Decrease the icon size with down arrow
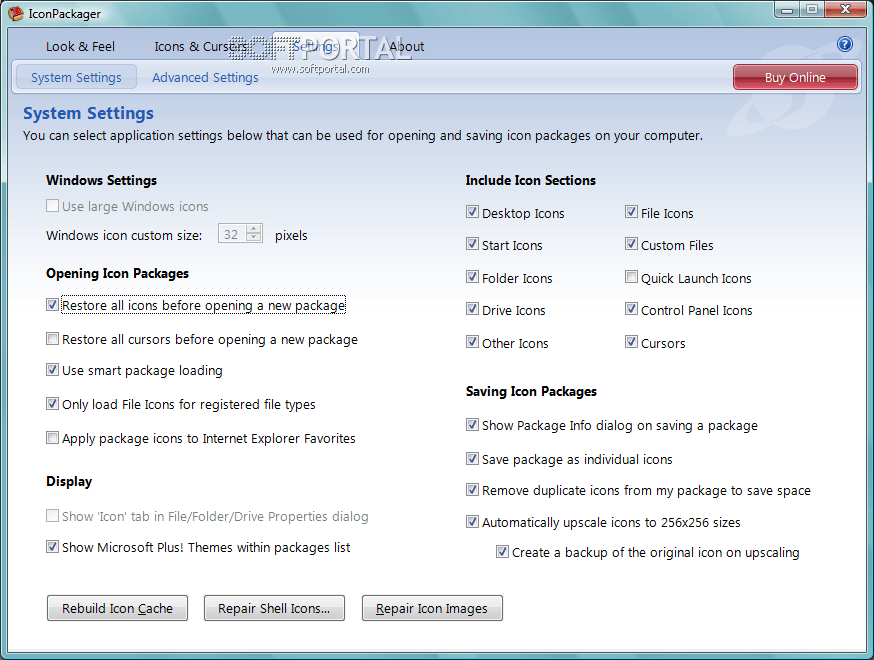The width and height of the screenshot is (874, 660). [x=254, y=239]
